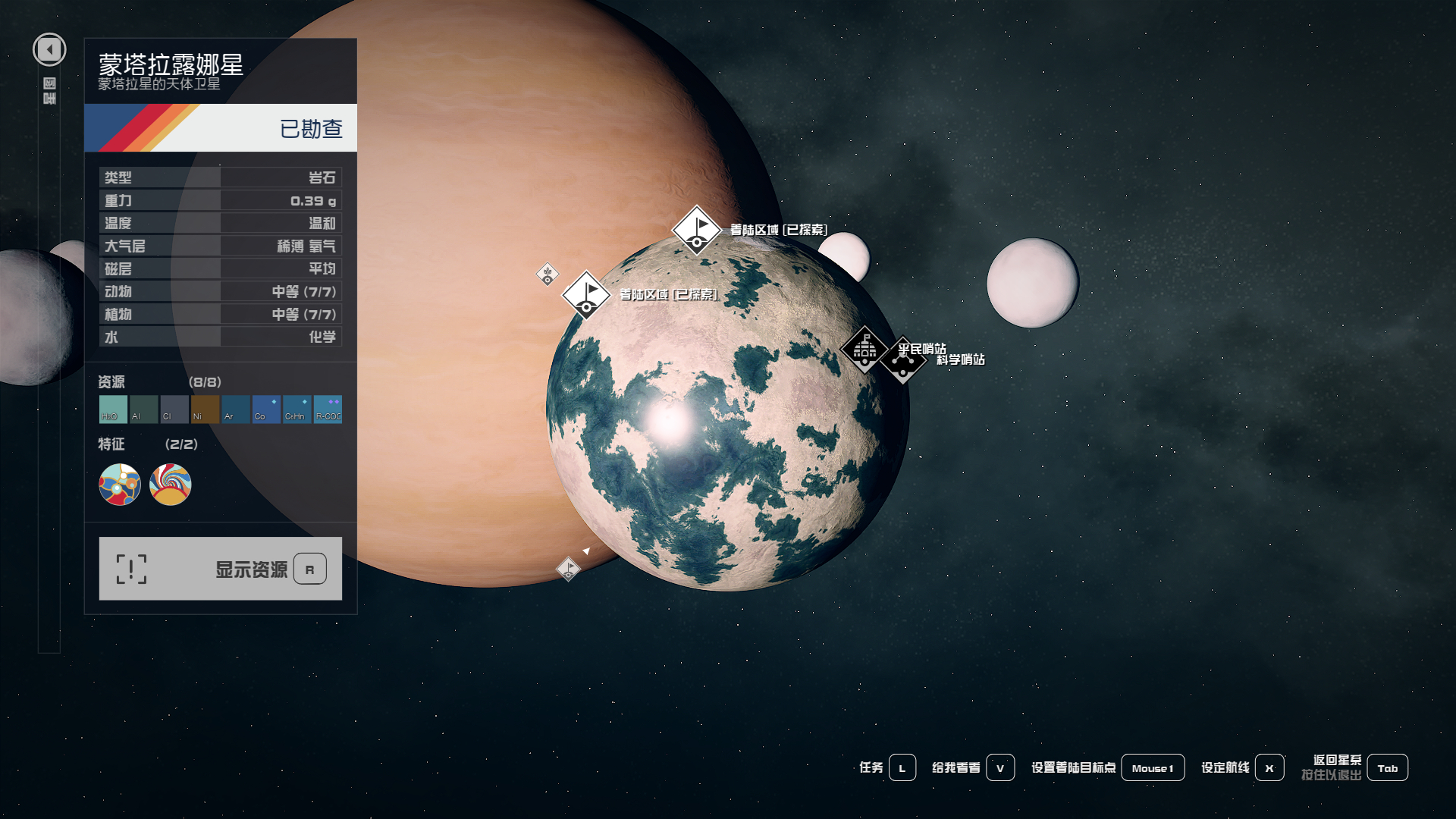Image resolution: width=1456 pixels, height=819 pixels.
Task: Click the scan bracket icon in 显示资源 button
Action: [131, 569]
